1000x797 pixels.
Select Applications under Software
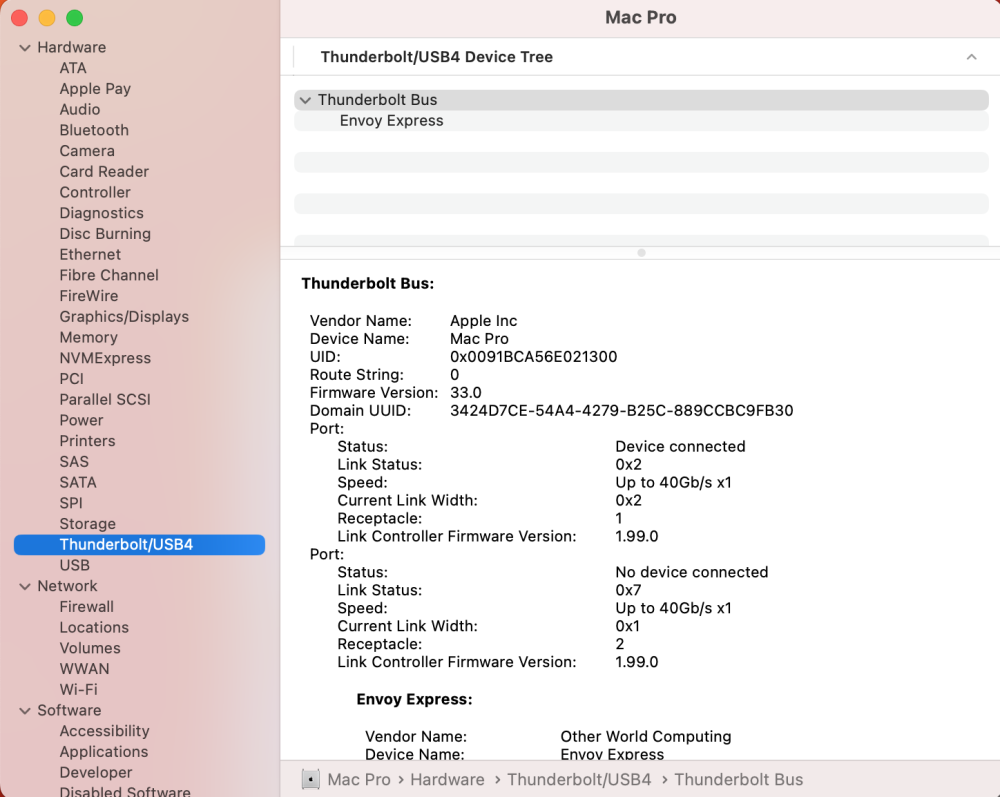click(103, 752)
